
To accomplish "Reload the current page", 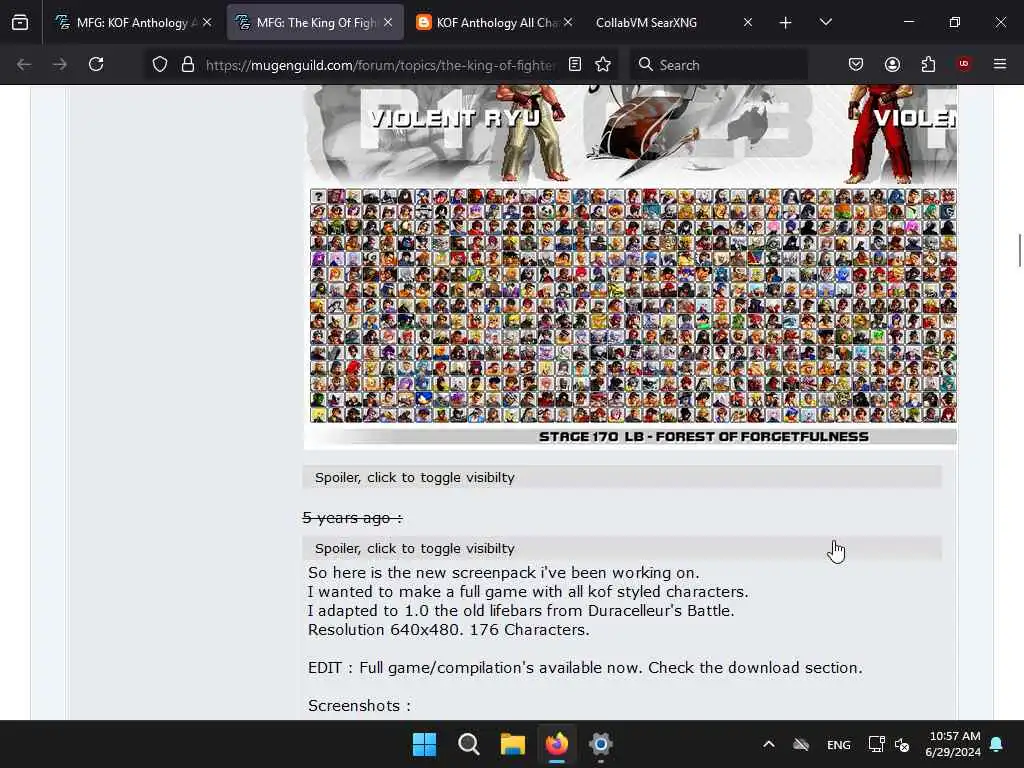I will pyautogui.click(x=96, y=65).
